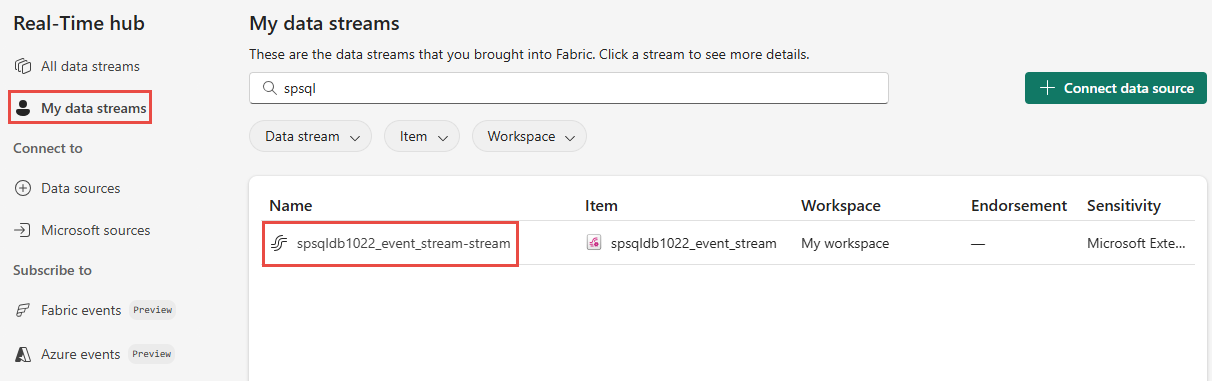This screenshot has height=381, width=1212.
Task: Click the search magnifier icon
Action: 269,88
